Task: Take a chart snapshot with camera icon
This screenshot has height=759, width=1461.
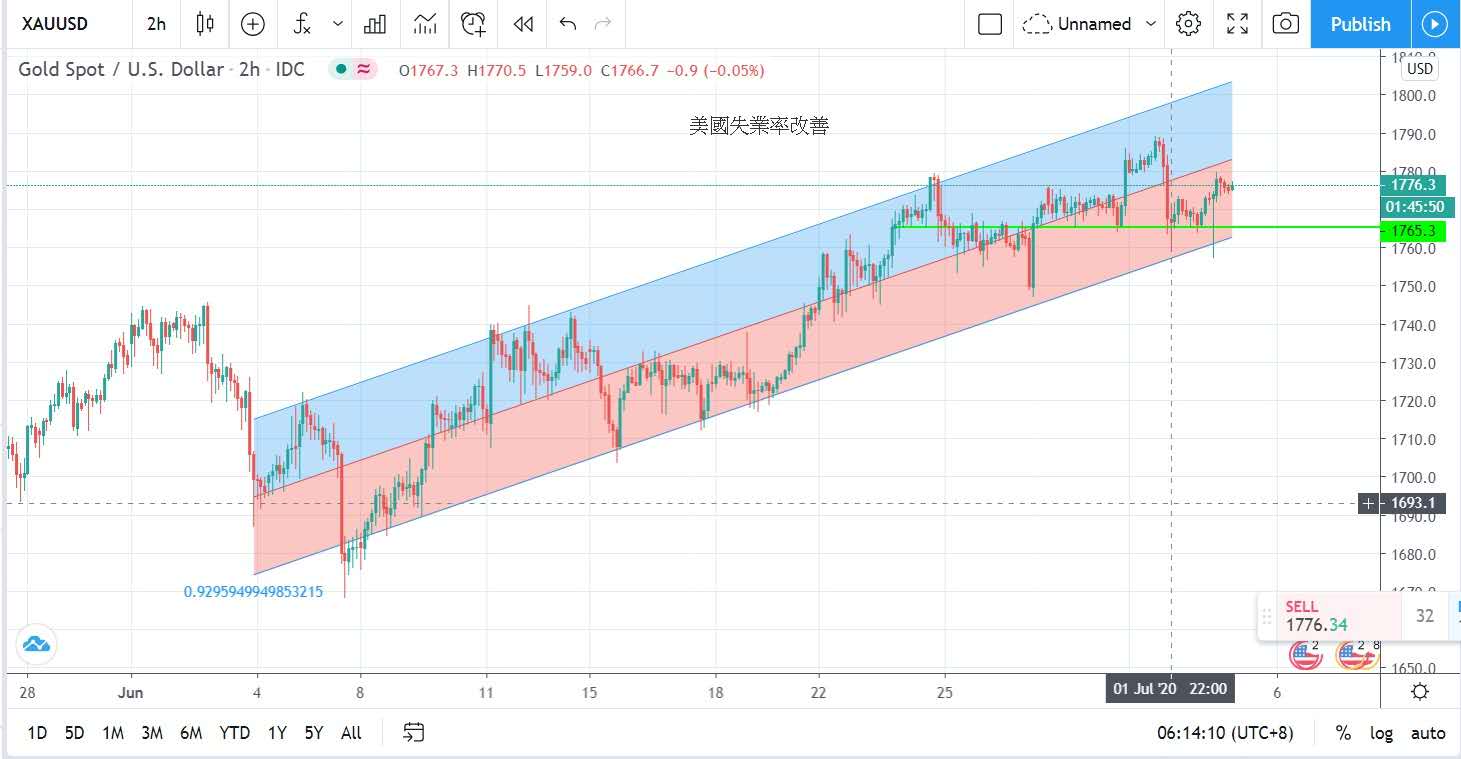Action: 1286,24
